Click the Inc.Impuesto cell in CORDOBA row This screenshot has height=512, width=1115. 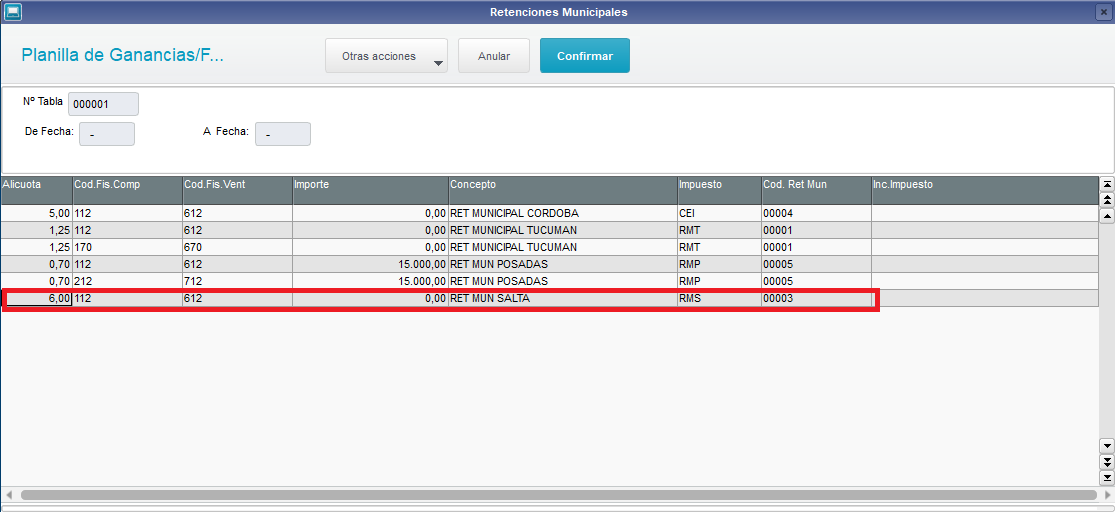[x=985, y=213]
